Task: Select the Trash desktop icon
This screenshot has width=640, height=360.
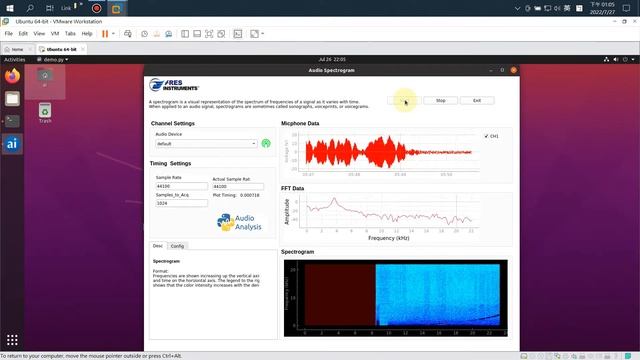Action: point(45,113)
